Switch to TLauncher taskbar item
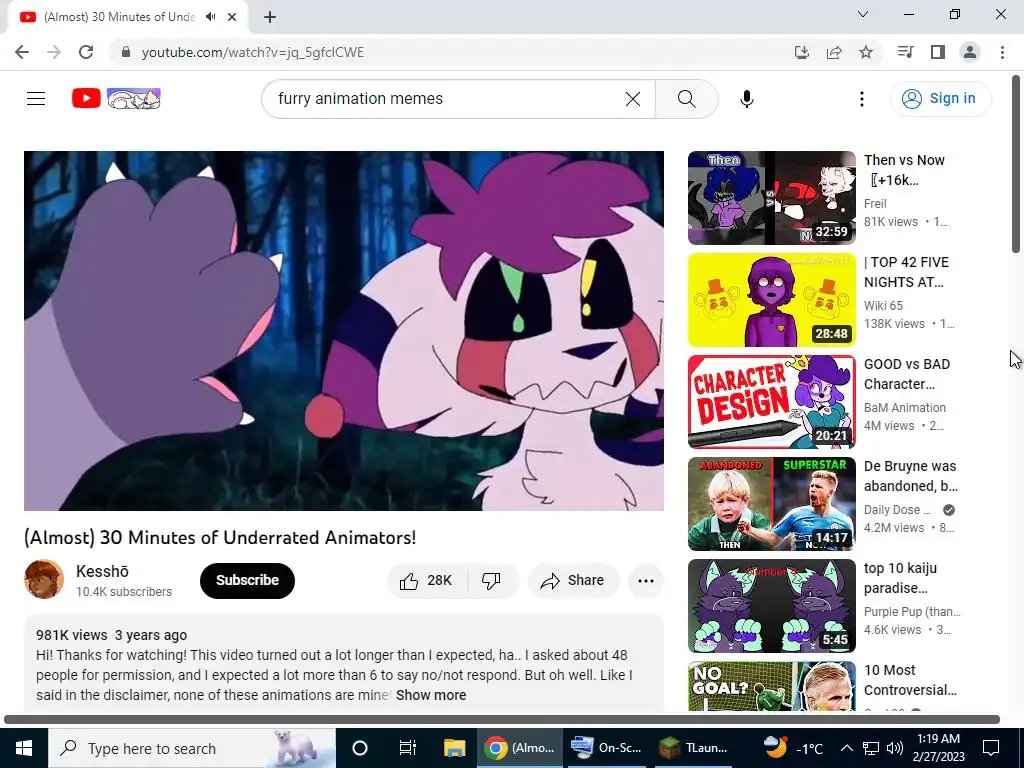The image size is (1024, 768). [x=692, y=748]
